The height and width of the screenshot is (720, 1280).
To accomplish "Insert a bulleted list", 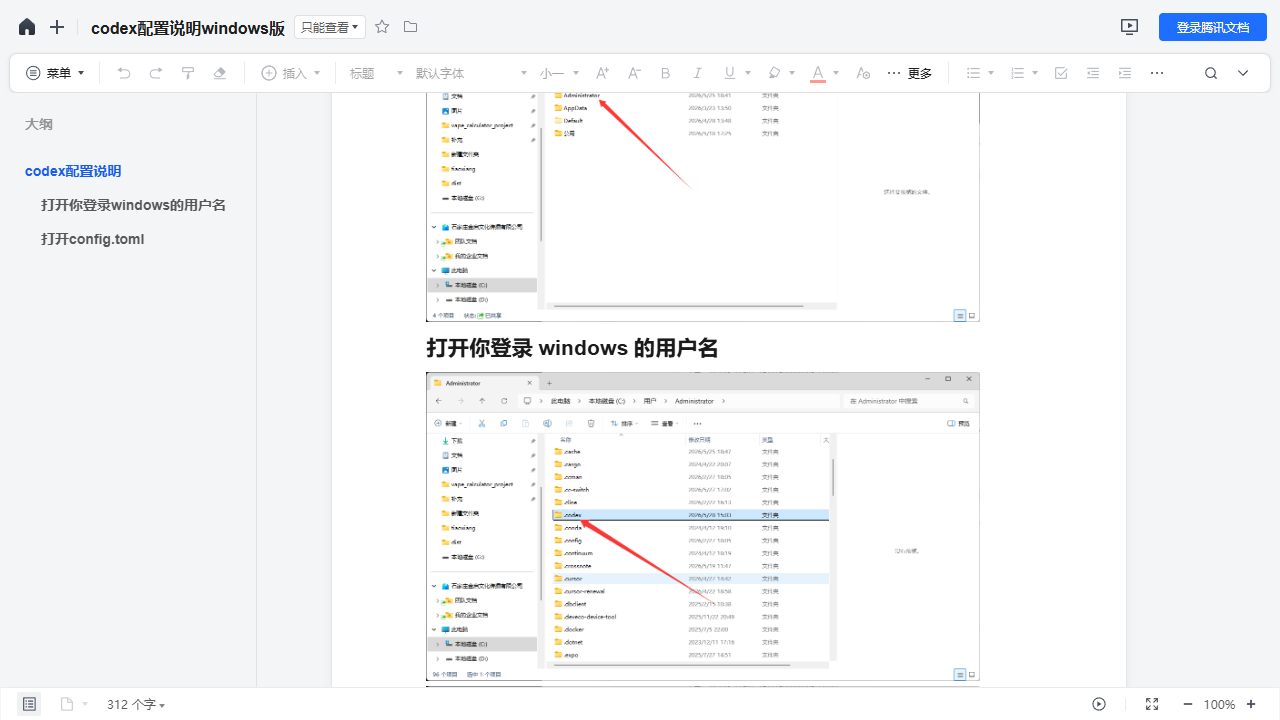I will (973, 73).
